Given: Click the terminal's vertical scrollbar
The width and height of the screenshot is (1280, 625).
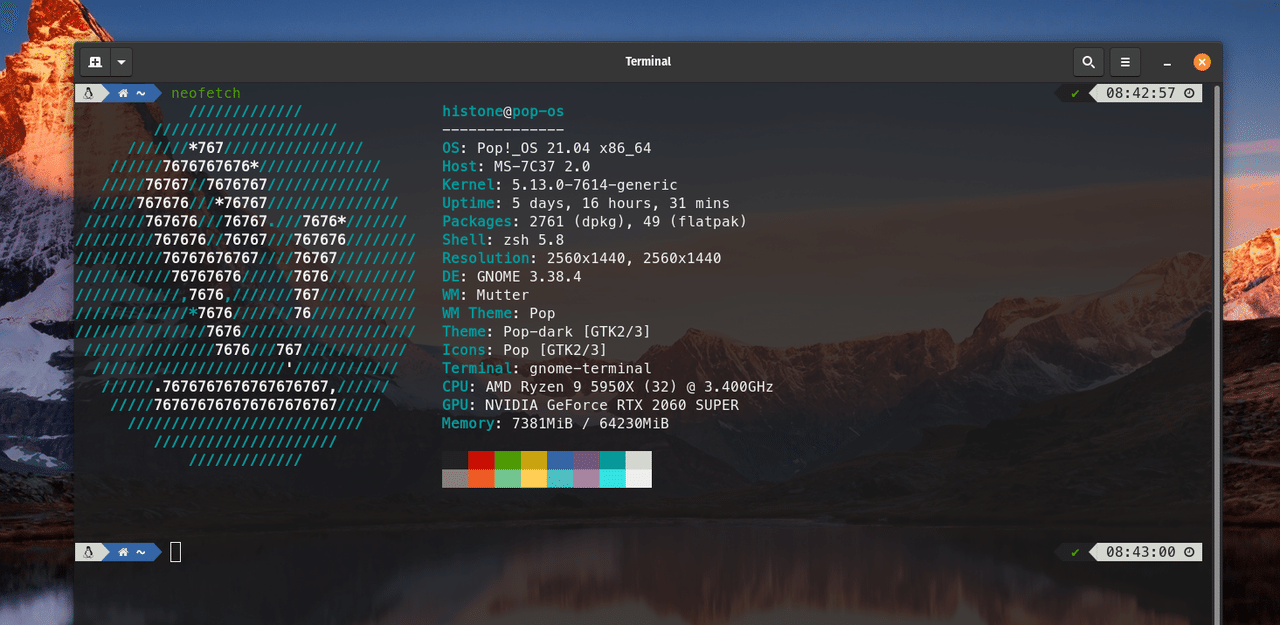Looking at the screenshot, I should click(x=1216, y=350).
